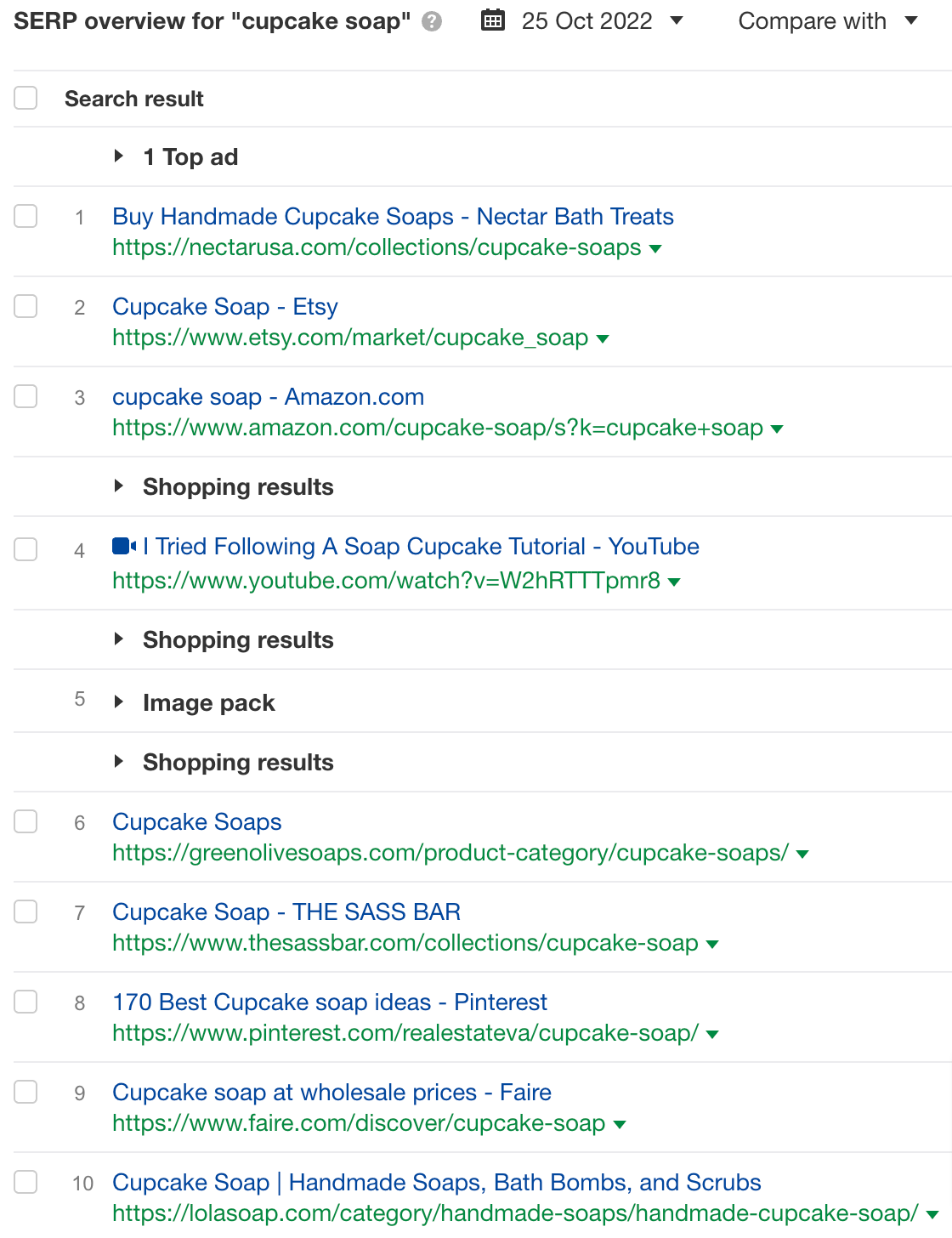This screenshot has height=1238, width=952.
Task: Expand the first Shopping results section
Action: (119, 486)
